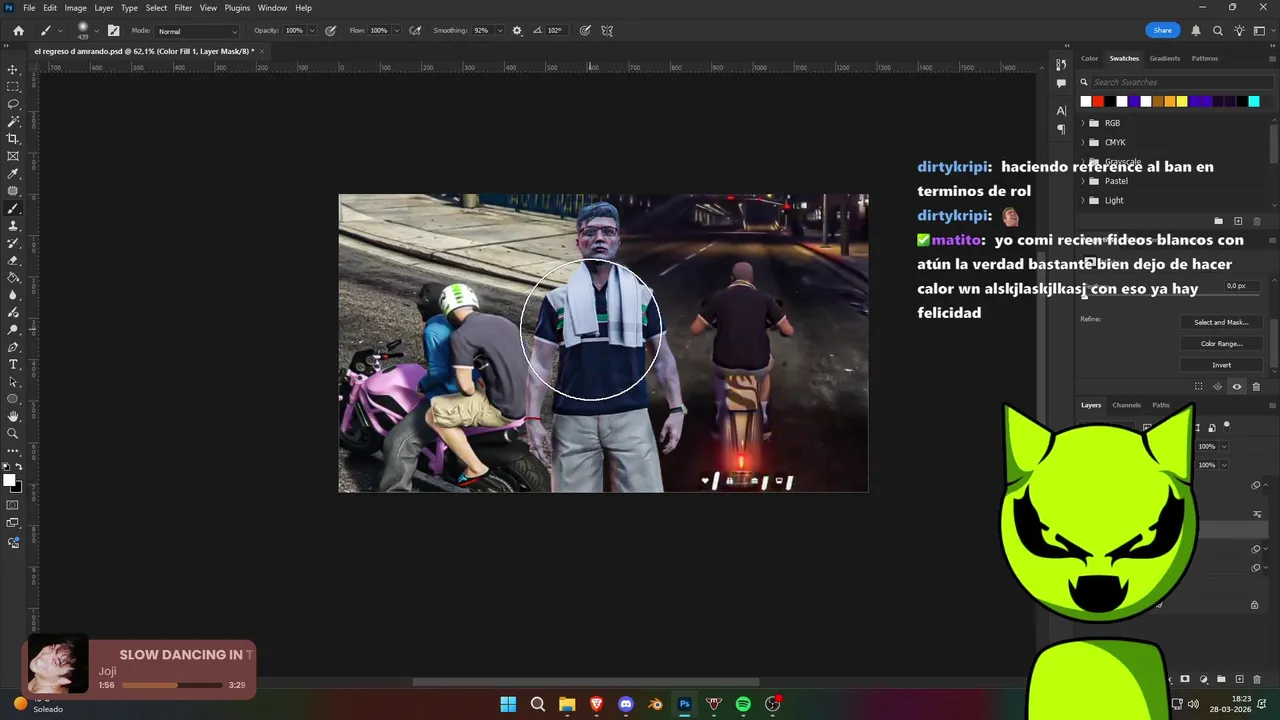Expand the Light swatch folder
The image size is (1280, 720).
1083,200
